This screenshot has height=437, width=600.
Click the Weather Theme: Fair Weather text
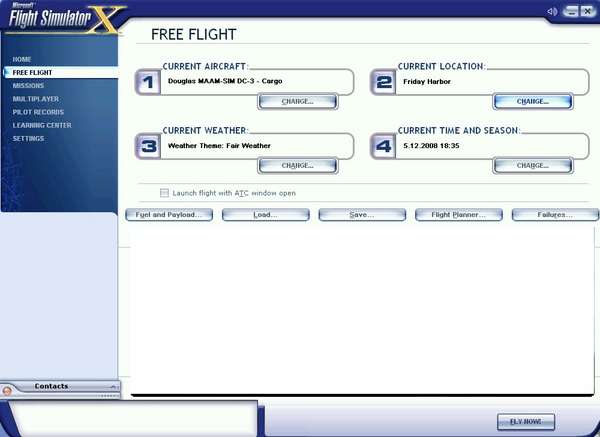click(219, 146)
